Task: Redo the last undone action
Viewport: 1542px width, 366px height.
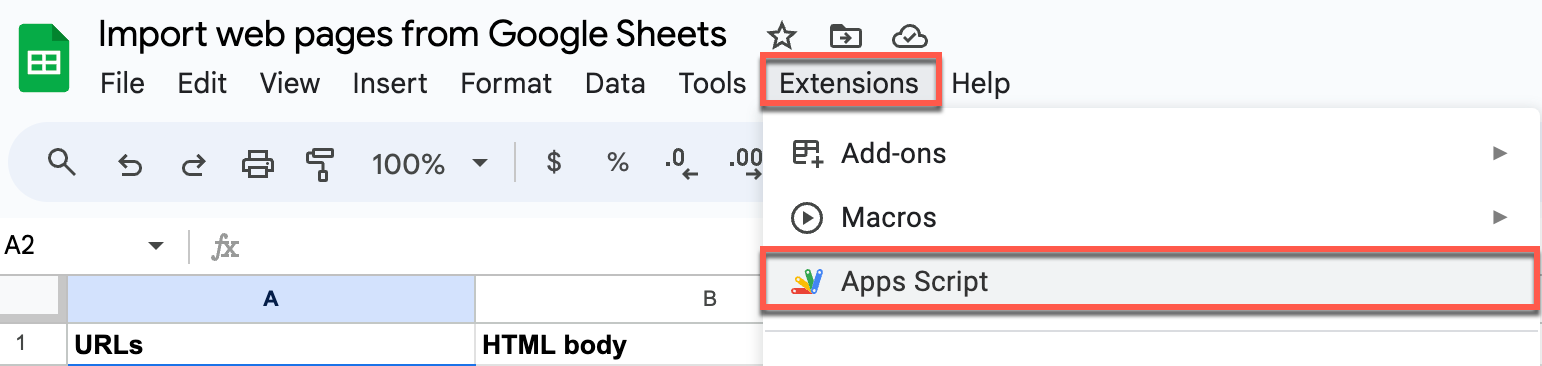Action: pos(193,164)
